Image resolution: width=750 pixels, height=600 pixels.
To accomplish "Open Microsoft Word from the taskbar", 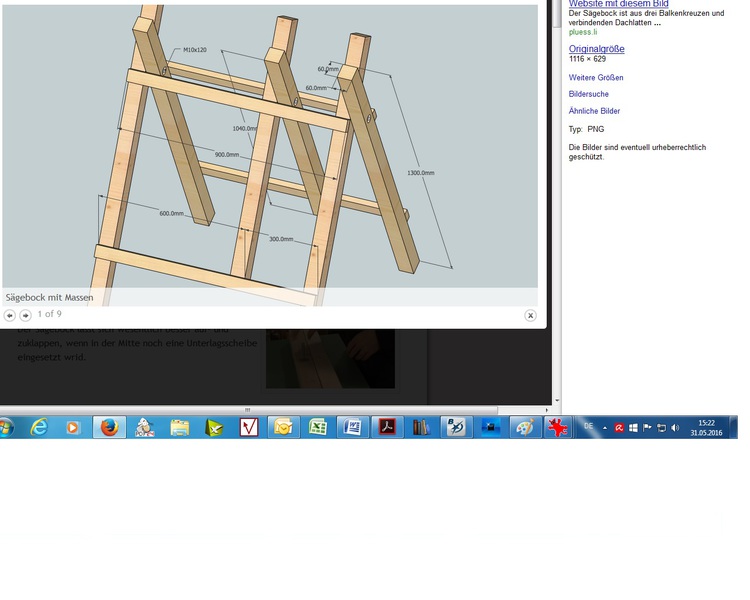I will point(352,427).
